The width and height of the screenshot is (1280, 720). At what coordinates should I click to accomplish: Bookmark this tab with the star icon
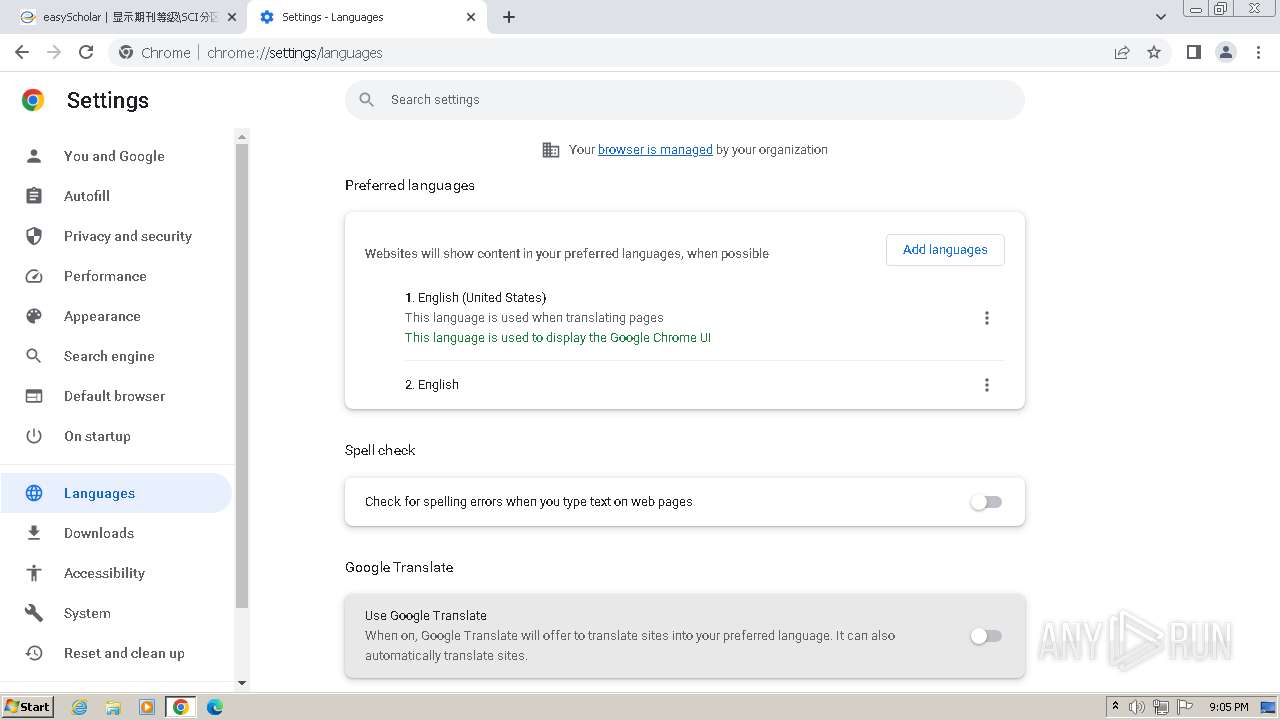click(x=1154, y=52)
